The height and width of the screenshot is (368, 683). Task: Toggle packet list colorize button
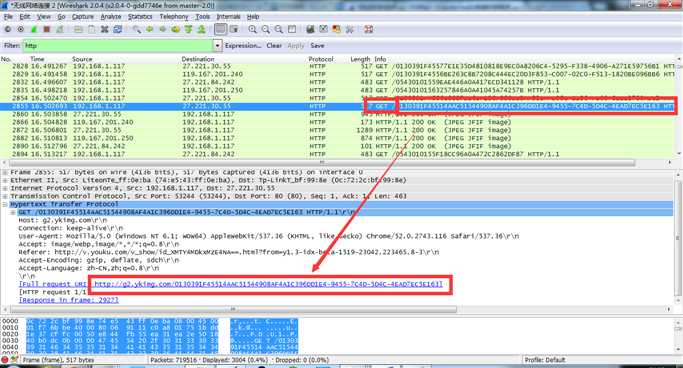pyautogui.click(x=220, y=30)
